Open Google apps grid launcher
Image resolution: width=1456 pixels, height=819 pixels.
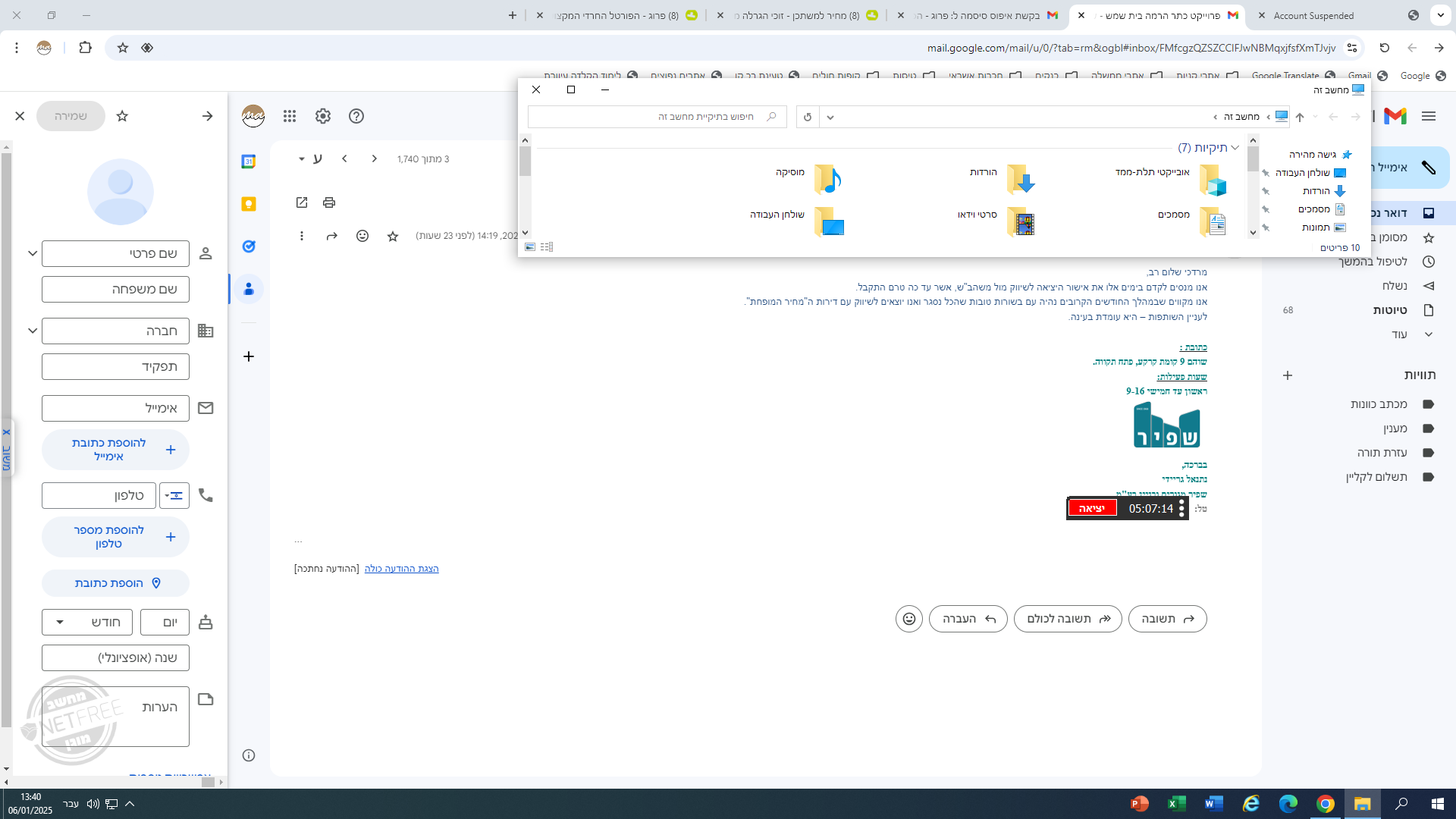tap(290, 116)
